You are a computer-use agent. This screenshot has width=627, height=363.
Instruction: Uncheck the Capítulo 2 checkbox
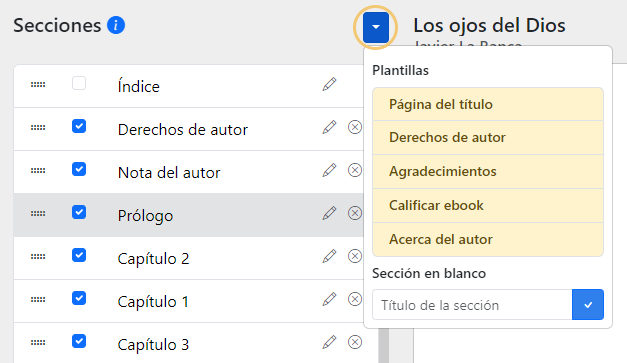(79, 255)
